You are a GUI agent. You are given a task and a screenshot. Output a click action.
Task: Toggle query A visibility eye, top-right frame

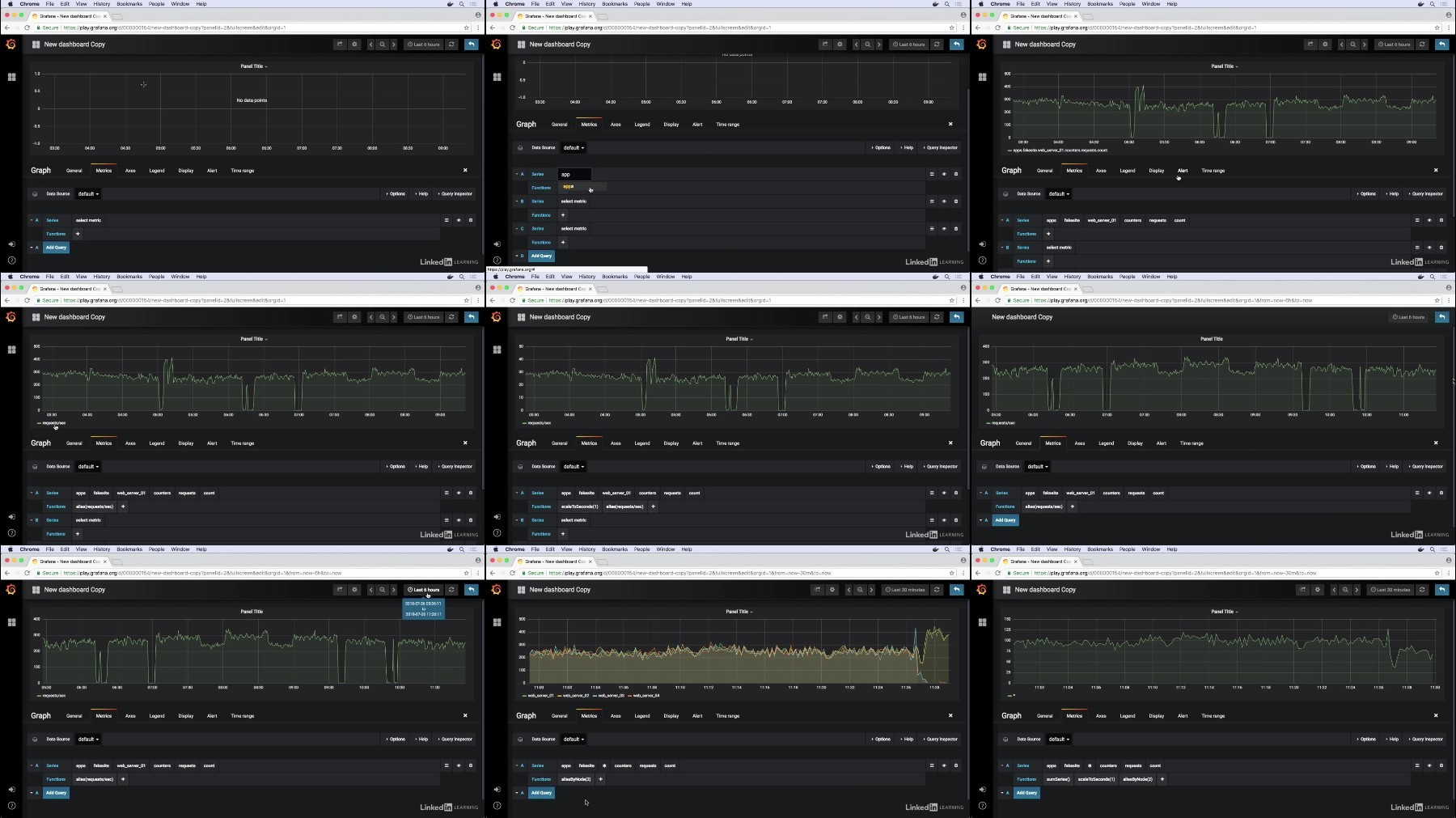(x=1429, y=220)
